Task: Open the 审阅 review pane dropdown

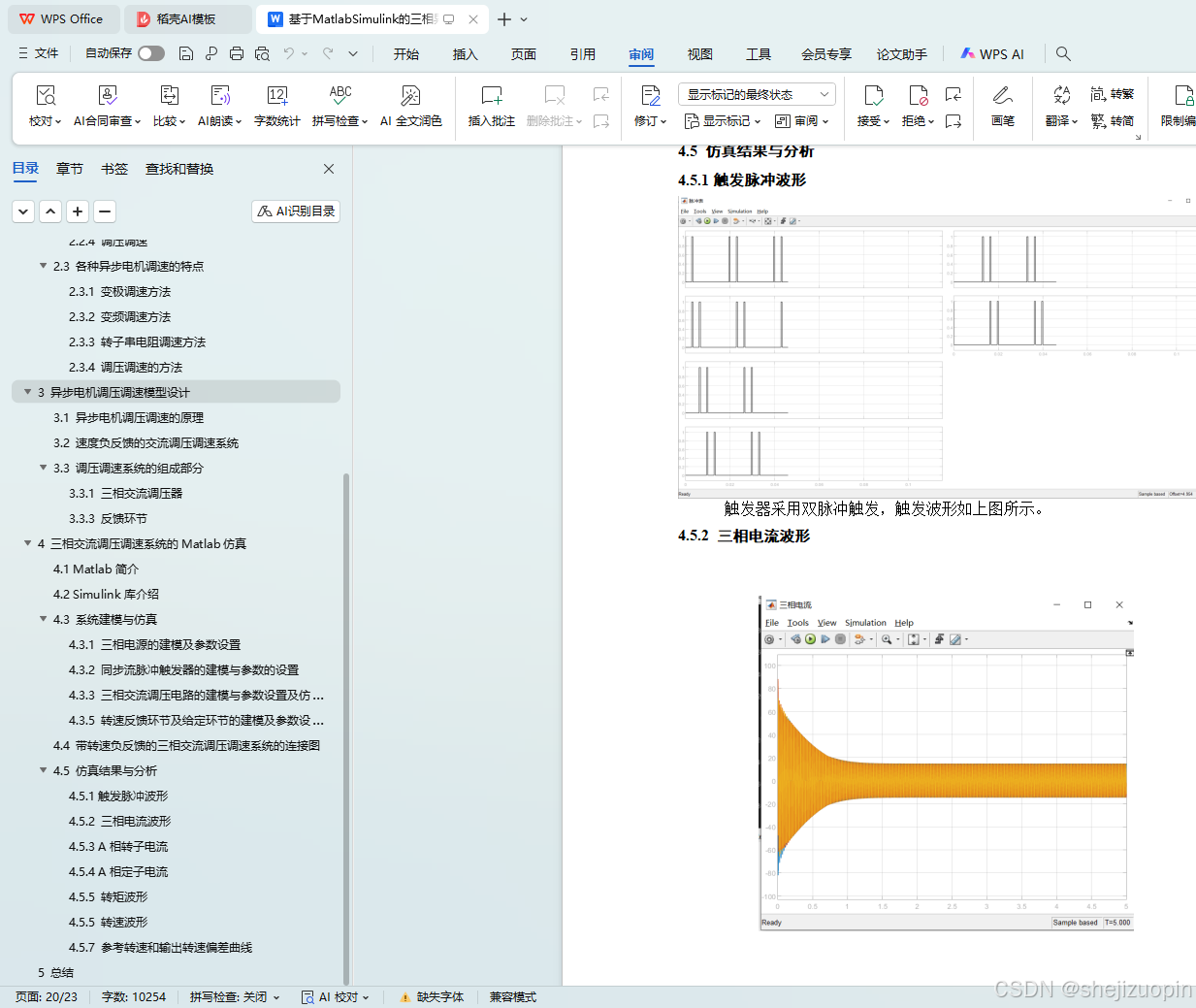Action: tap(801, 121)
